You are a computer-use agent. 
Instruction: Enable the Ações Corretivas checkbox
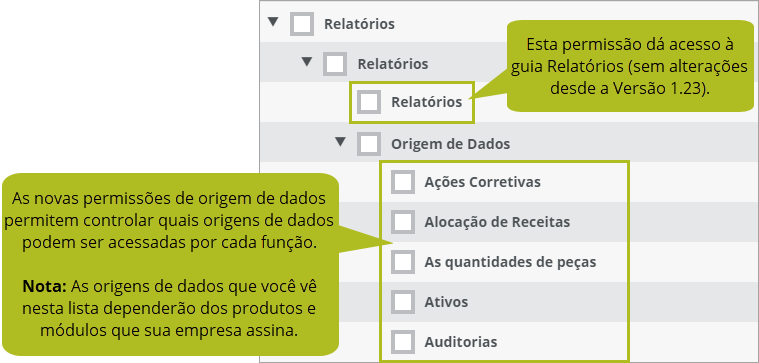pos(403,182)
